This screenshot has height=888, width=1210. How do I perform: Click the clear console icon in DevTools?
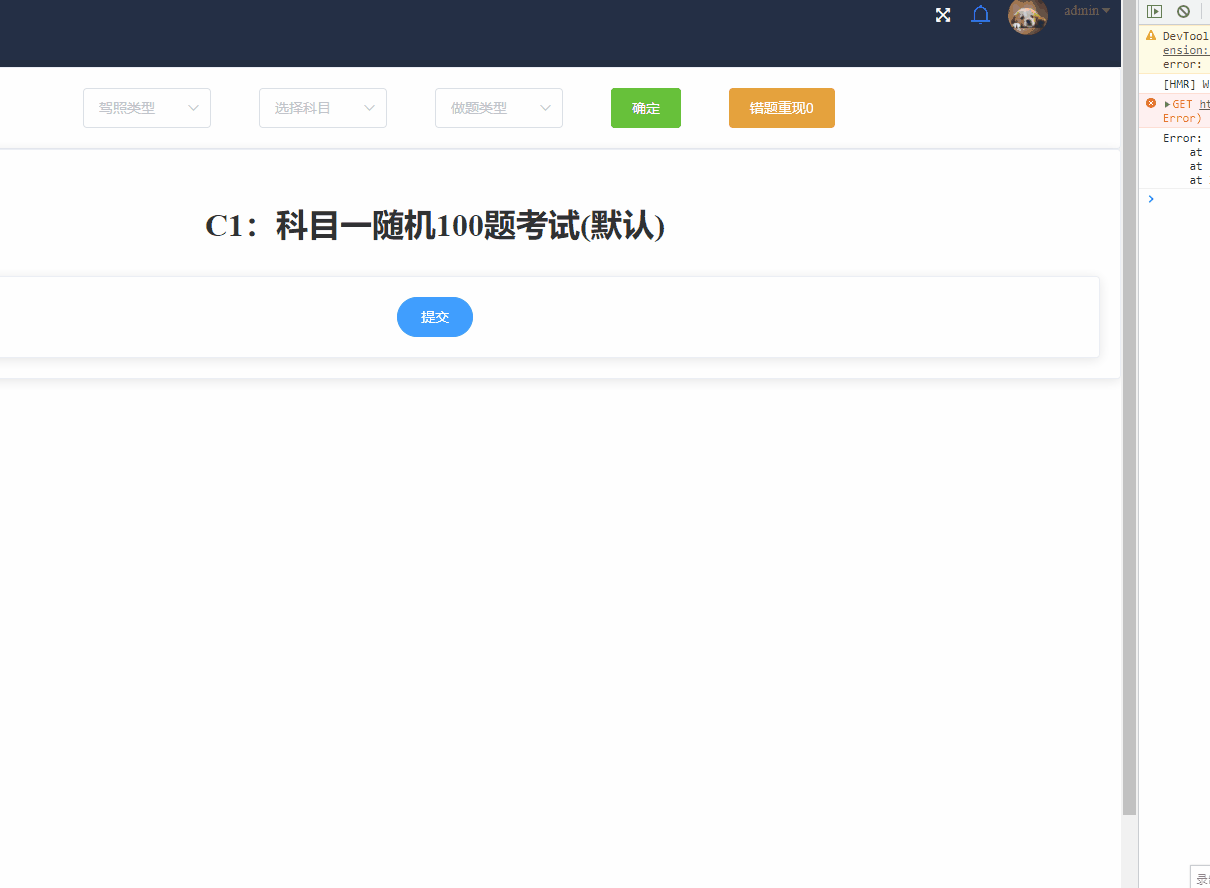(1184, 11)
